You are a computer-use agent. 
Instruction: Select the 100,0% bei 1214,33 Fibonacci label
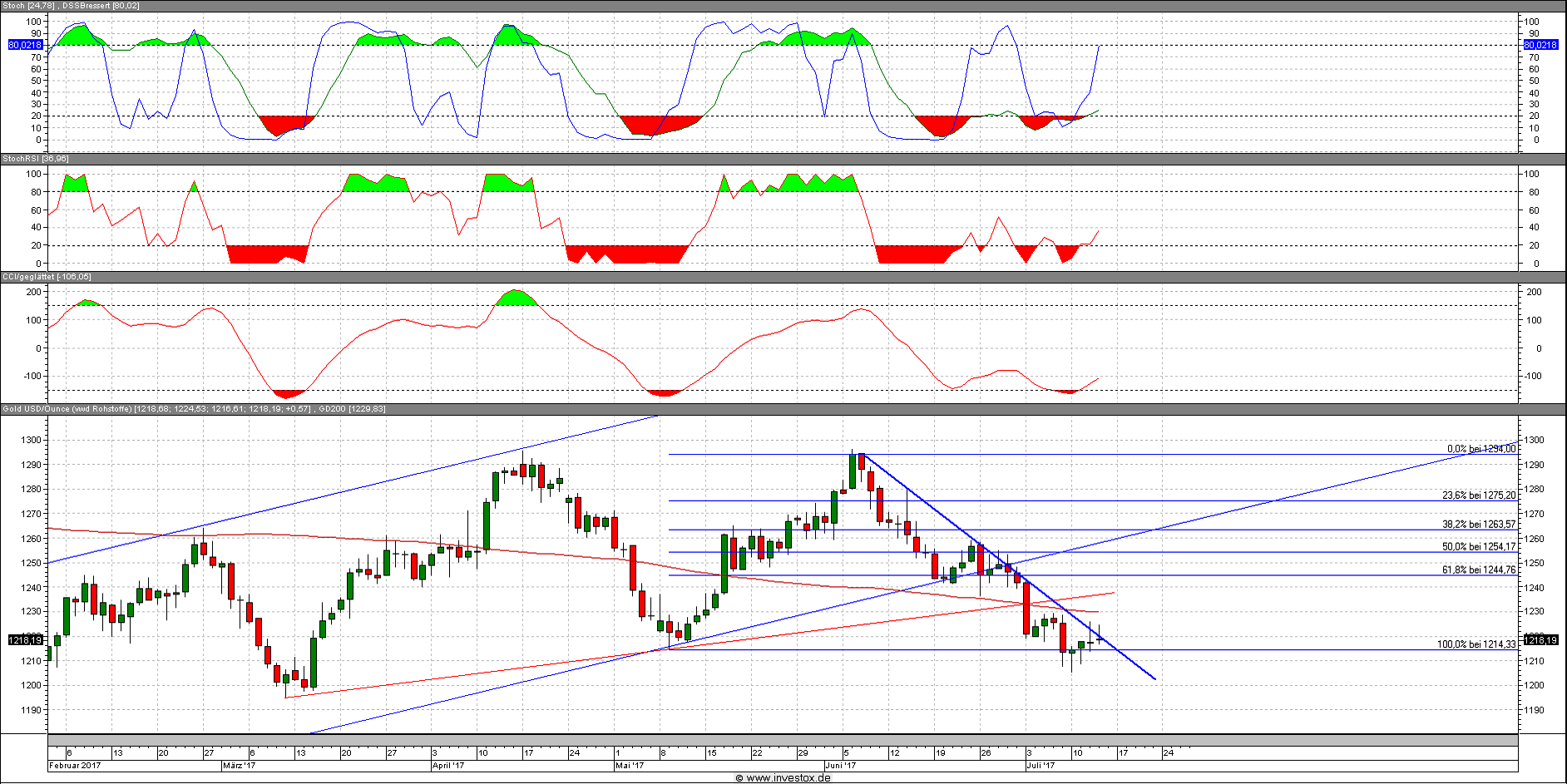pos(1476,644)
